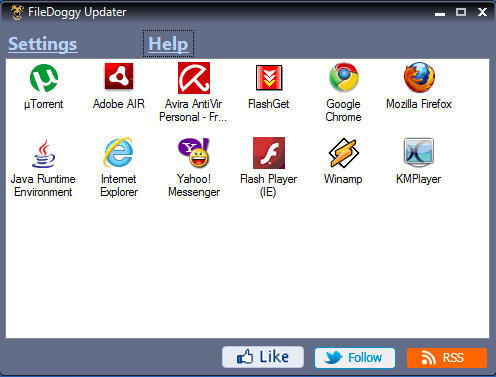Viewport: 496px width, 377px height.
Task: Pick the Internet Explorer icon
Action: click(119, 152)
